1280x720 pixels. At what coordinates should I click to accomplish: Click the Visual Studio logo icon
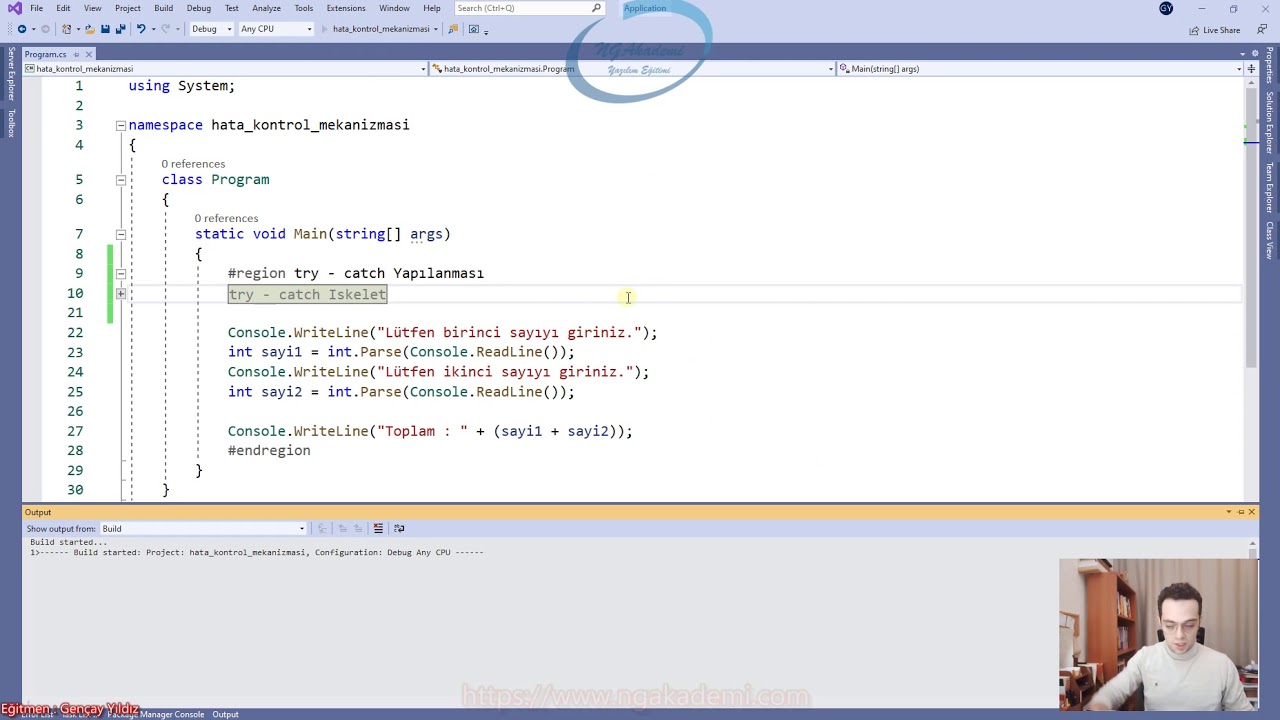pyautogui.click(x=14, y=8)
